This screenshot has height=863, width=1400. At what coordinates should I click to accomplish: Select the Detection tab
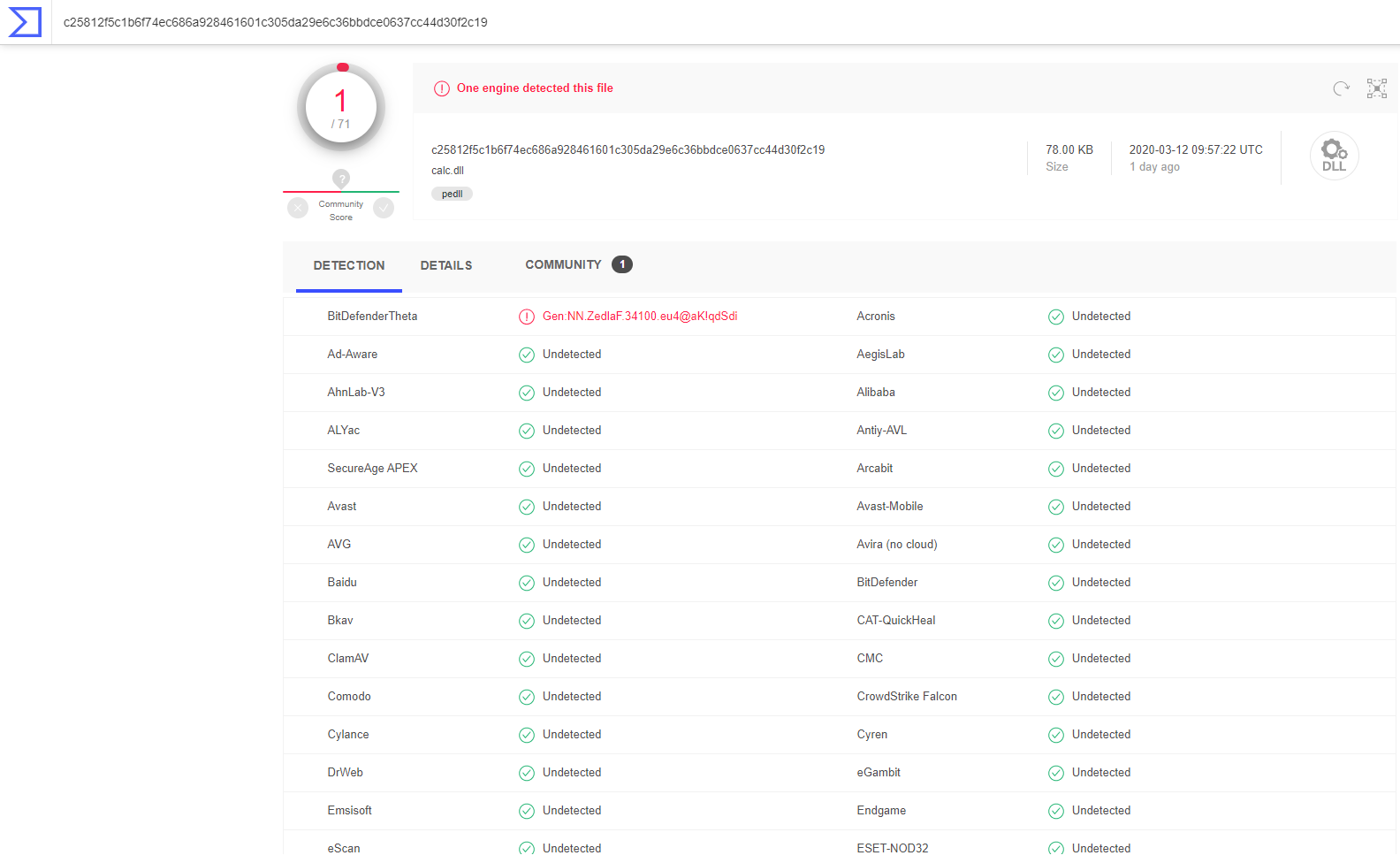tap(349, 265)
